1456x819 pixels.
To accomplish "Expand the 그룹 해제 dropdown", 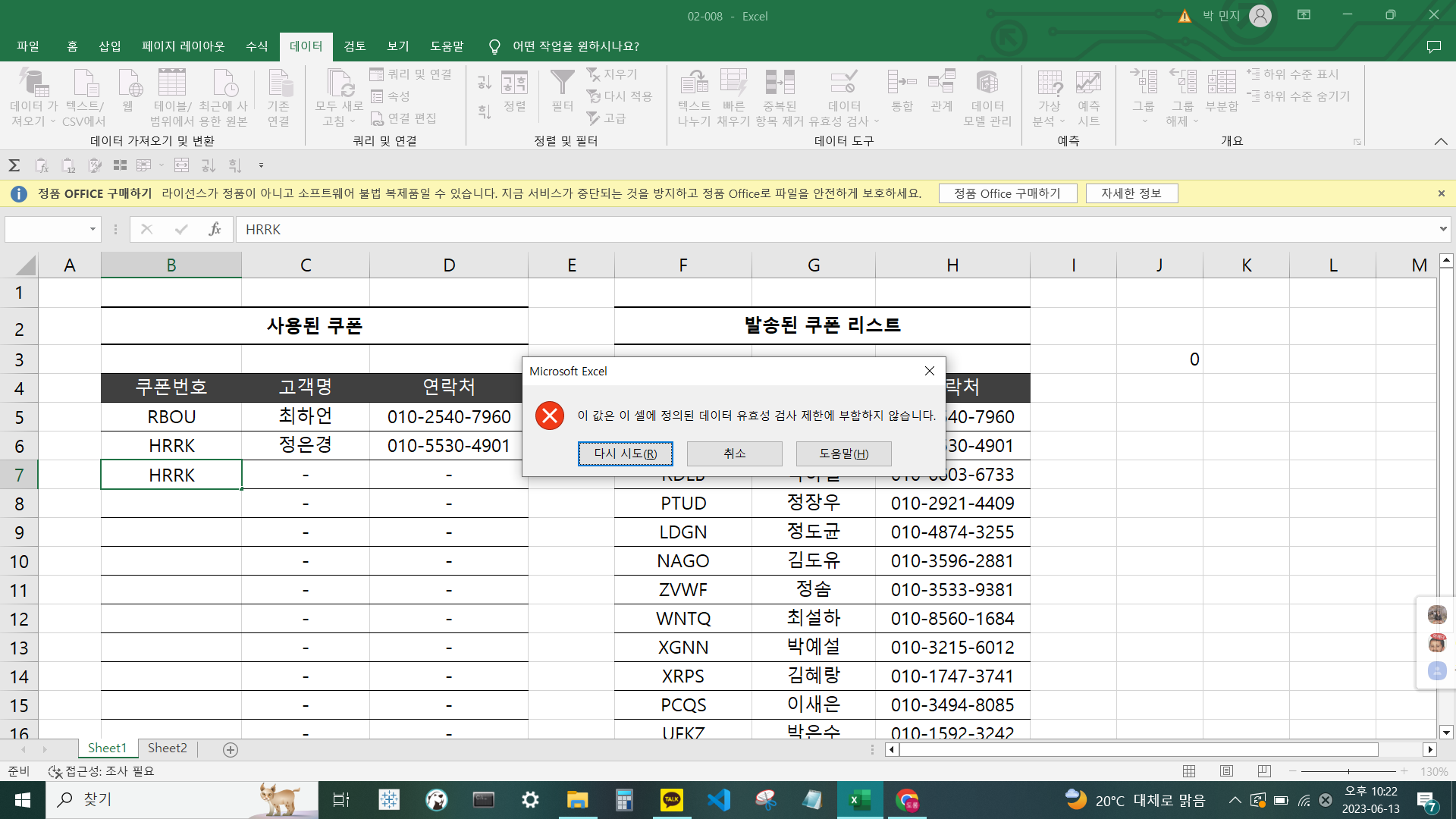I will click(1196, 121).
